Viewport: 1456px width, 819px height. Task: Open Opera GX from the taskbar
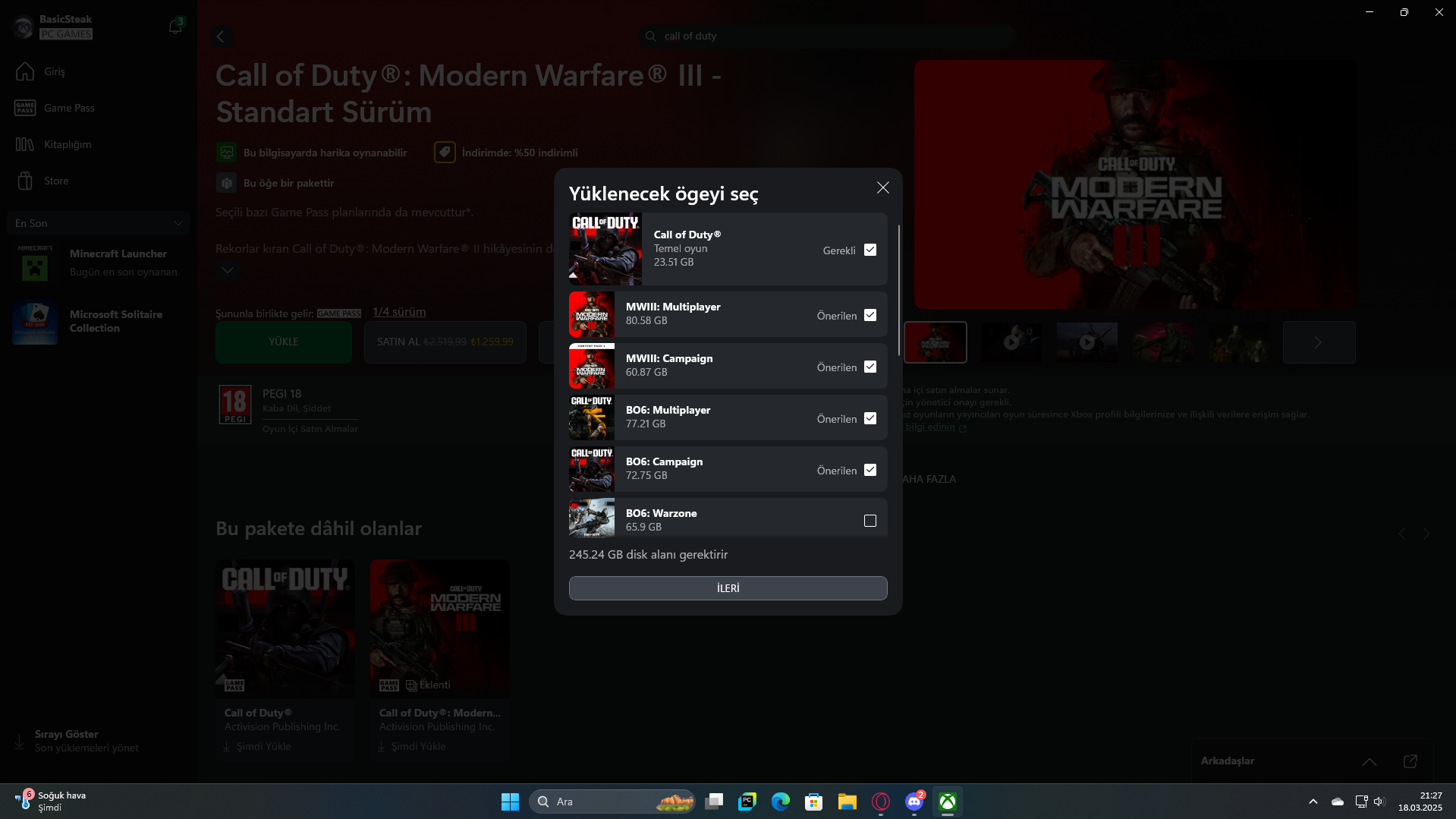click(x=881, y=802)
